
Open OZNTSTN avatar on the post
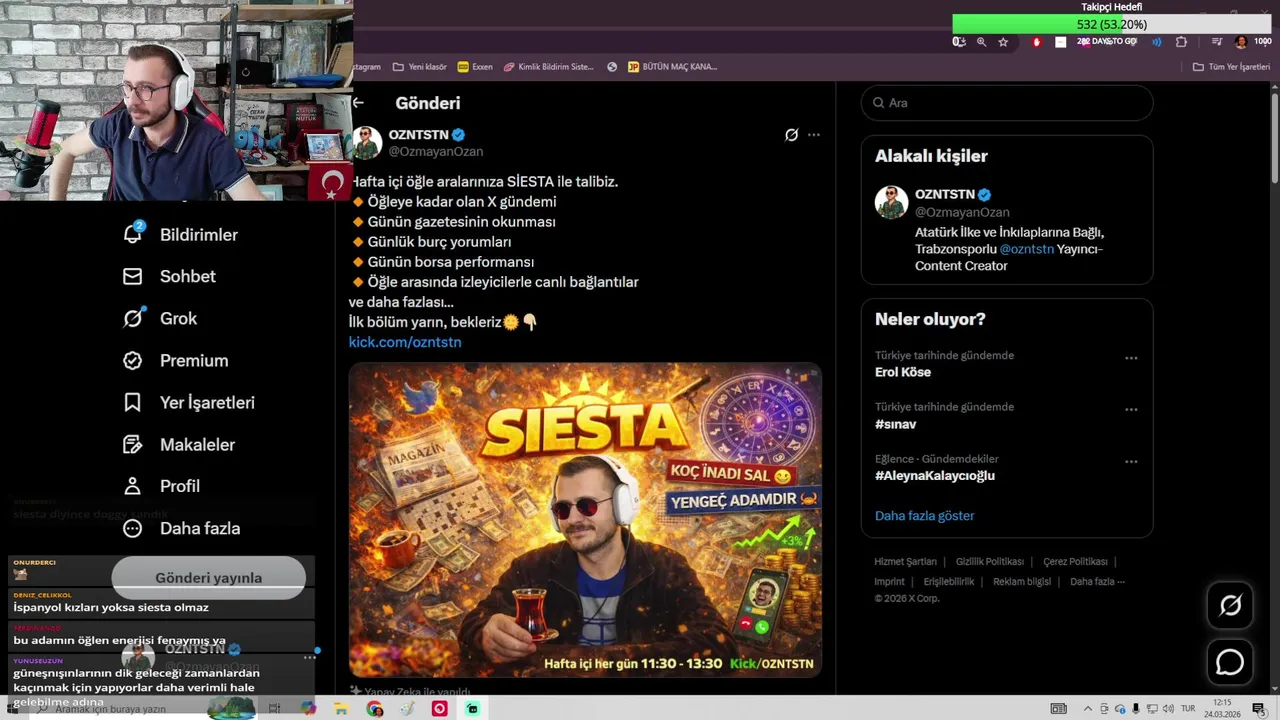click(366, 142)
